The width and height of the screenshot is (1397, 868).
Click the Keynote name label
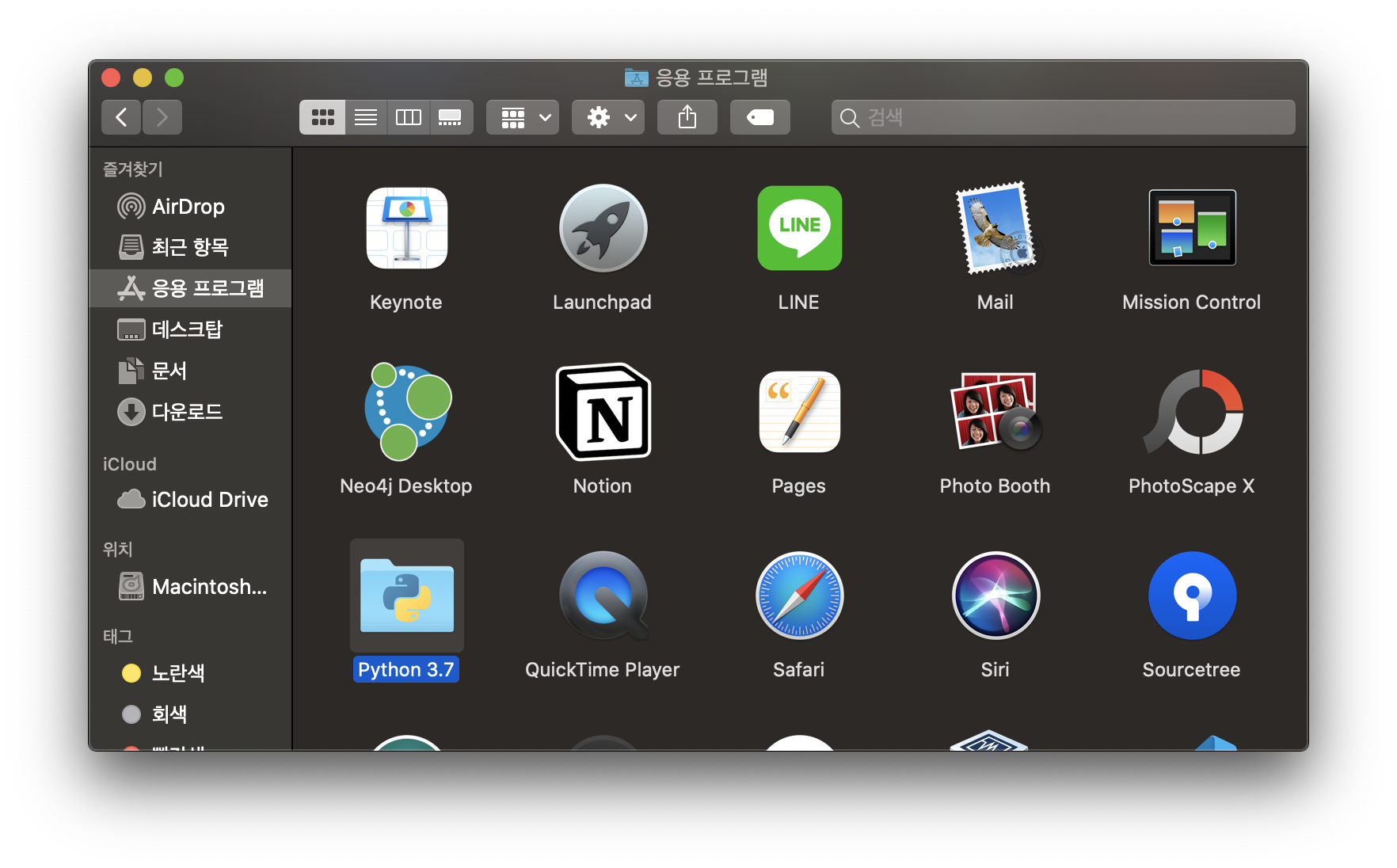coord(406,302)
